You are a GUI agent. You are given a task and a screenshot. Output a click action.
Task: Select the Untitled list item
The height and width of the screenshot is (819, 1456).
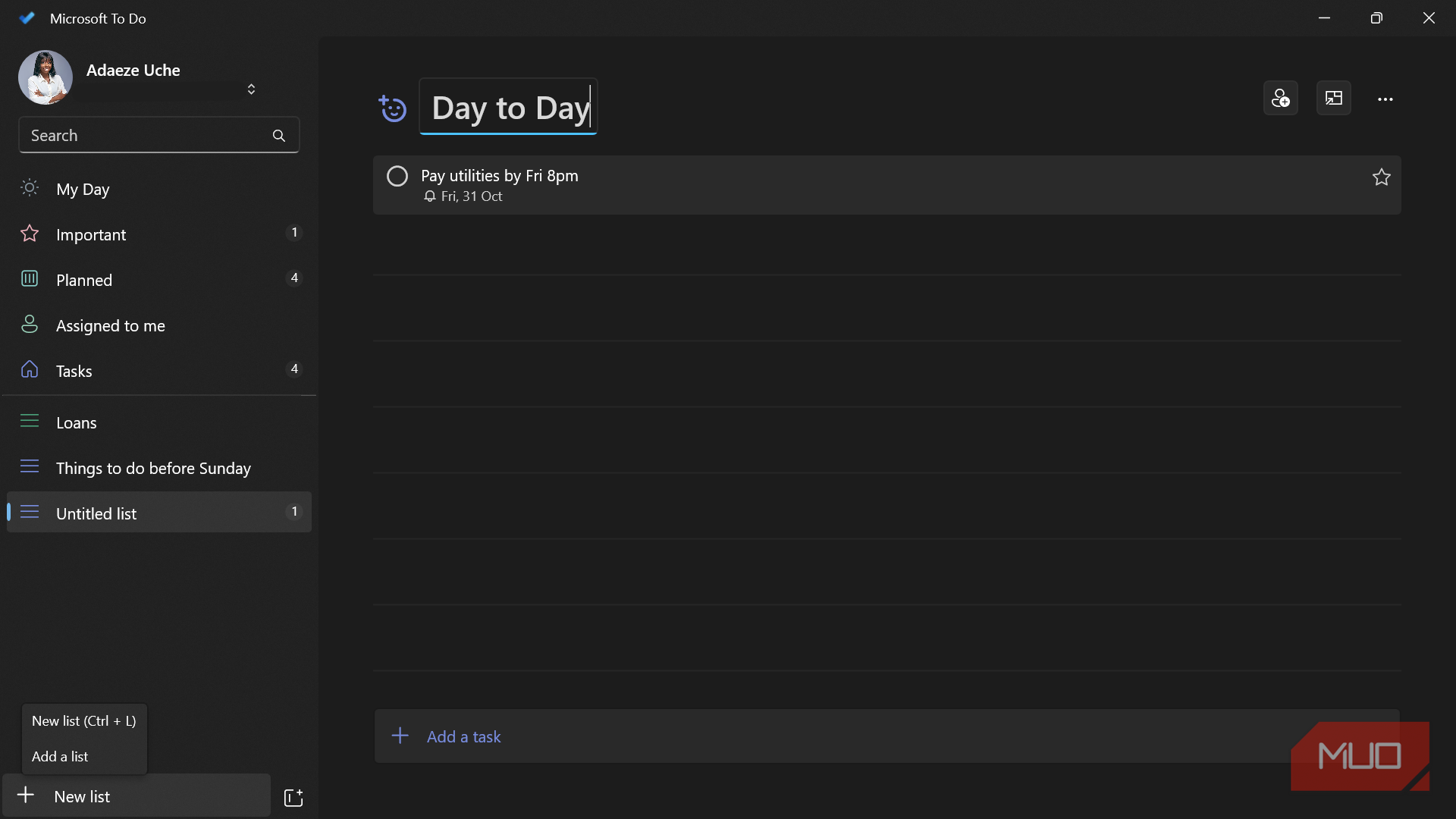pyautogui.click(x=159, y=513)
